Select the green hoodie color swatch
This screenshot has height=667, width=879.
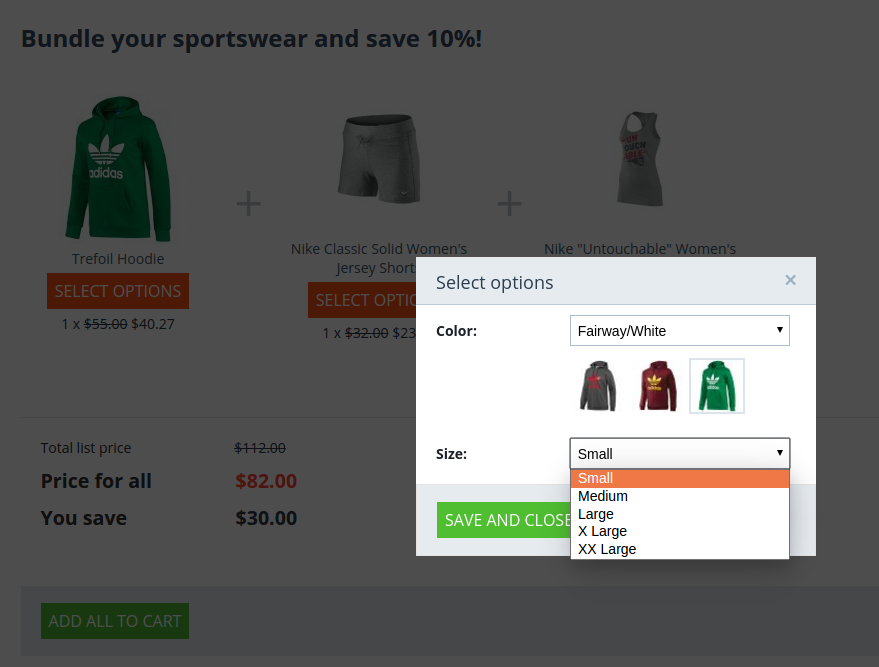pyautogui.click(x=716, y=386)
